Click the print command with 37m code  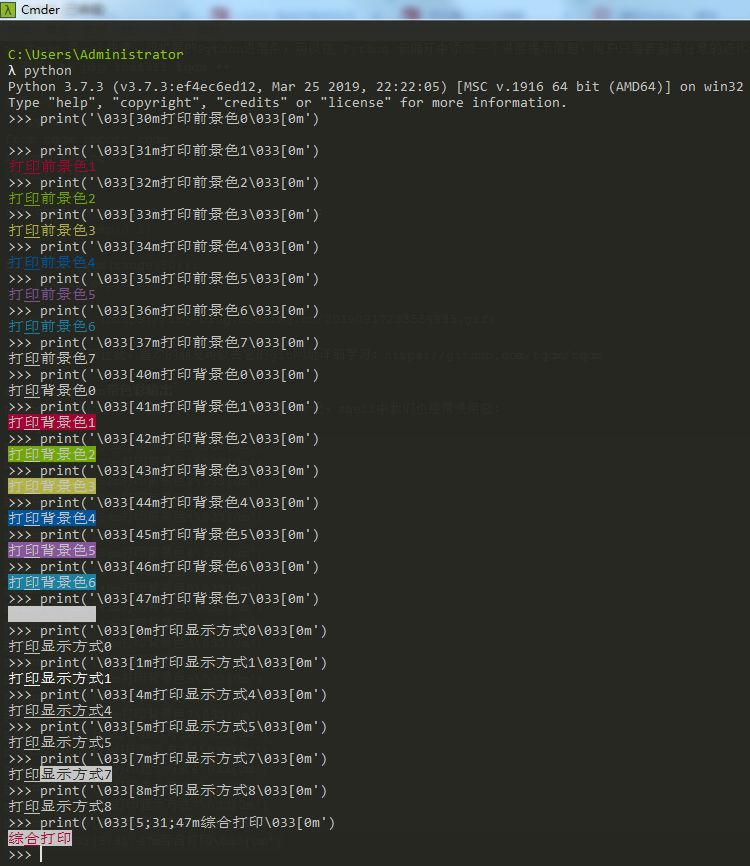(x=163, y=343)
